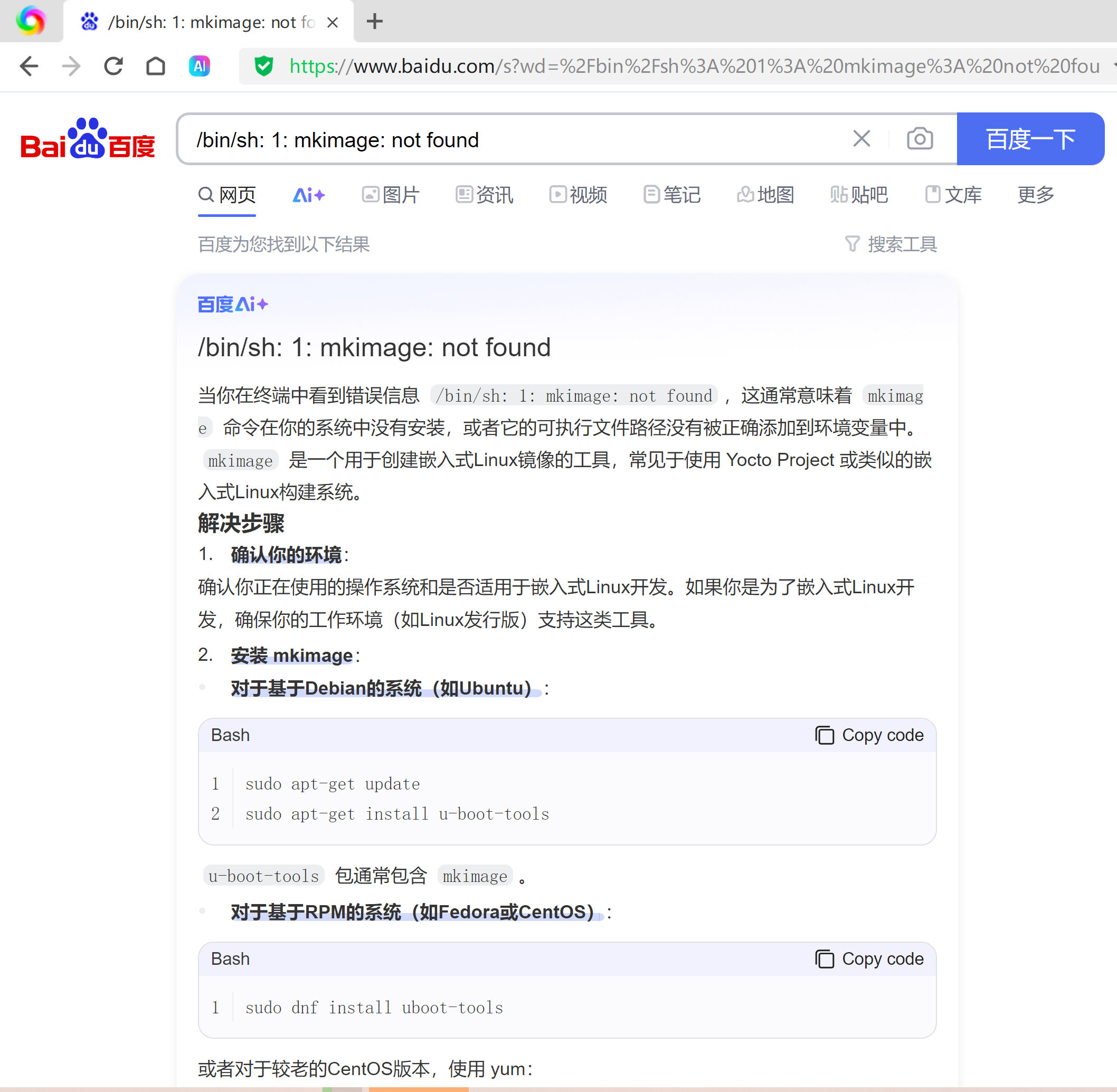Open camera image search

(x=919, y=139)
